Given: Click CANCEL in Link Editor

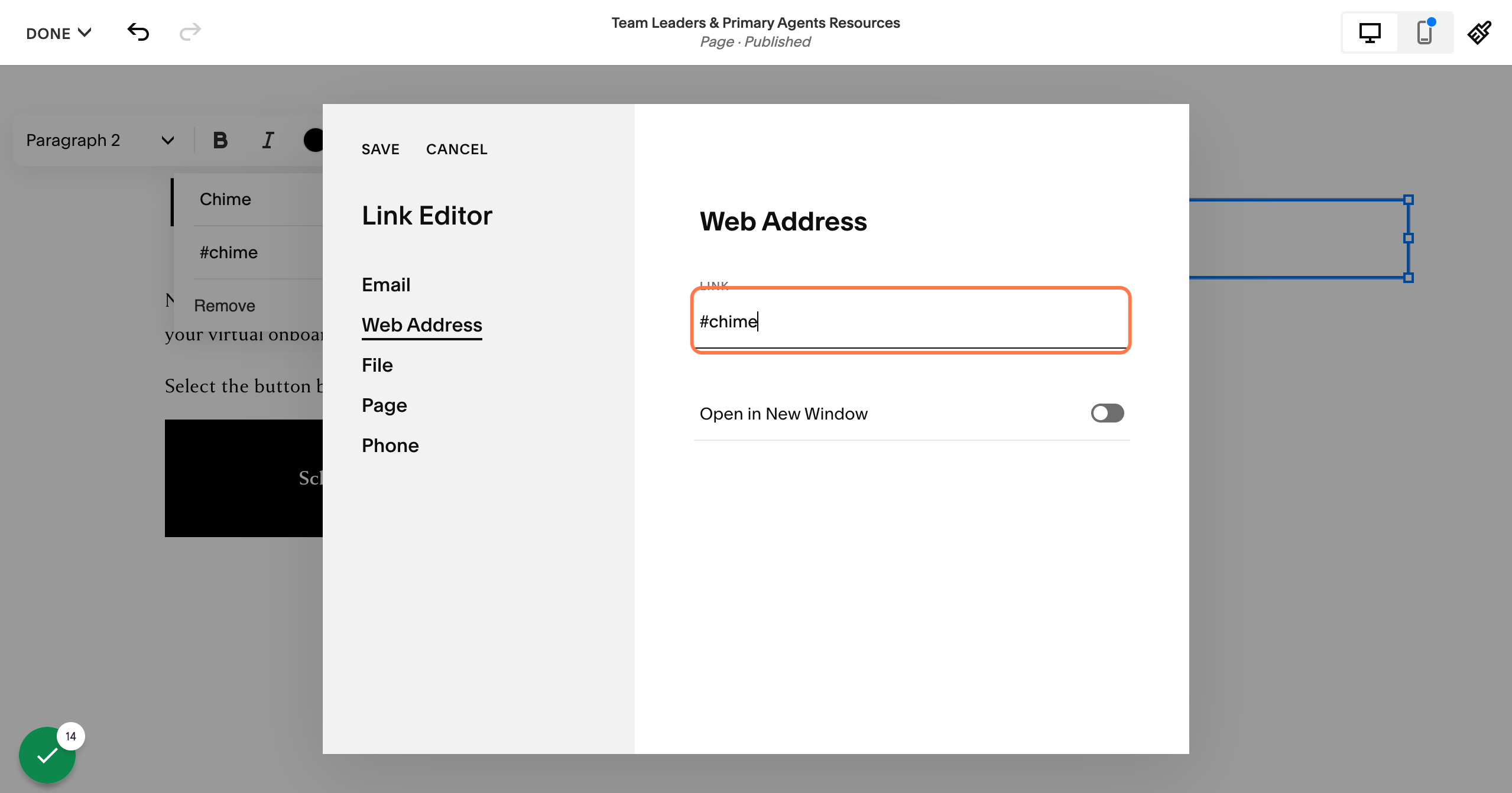Looking at the screenshot, I should click(457, 149).
